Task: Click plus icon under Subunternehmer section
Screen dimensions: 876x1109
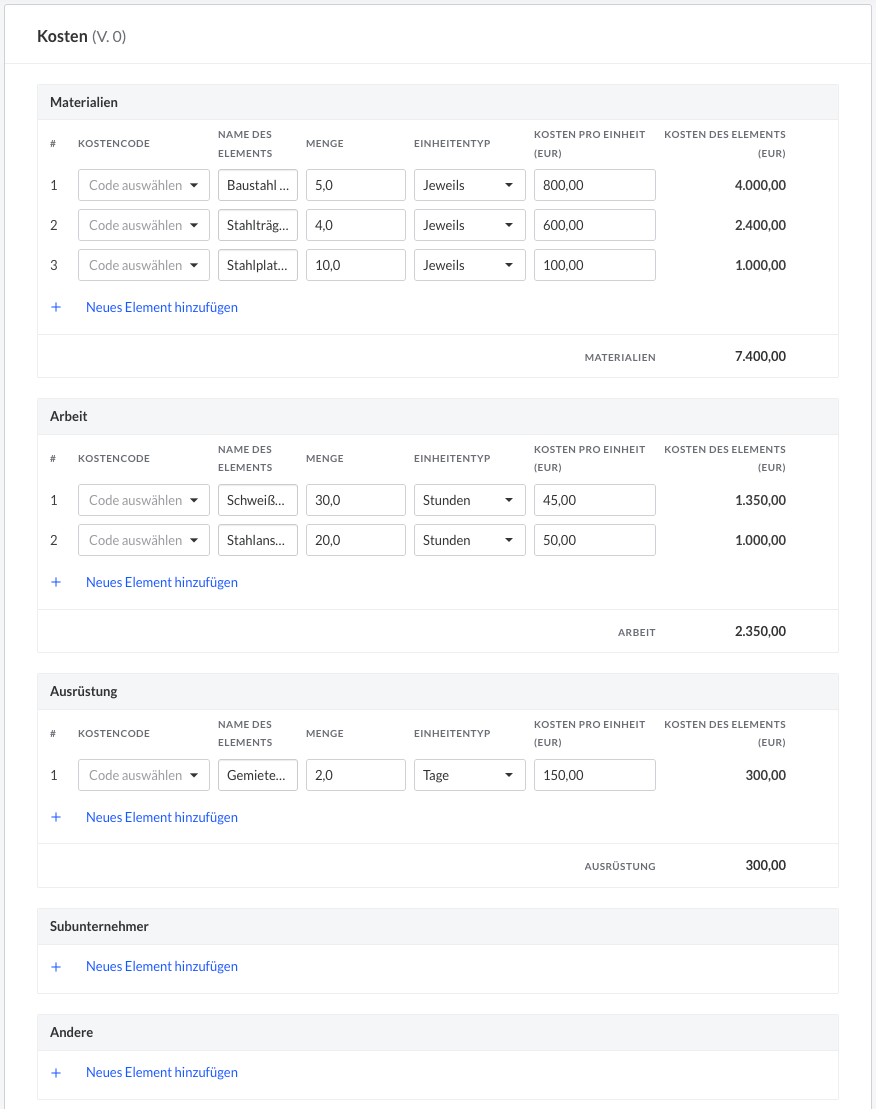Action: [x=56, y=966]
